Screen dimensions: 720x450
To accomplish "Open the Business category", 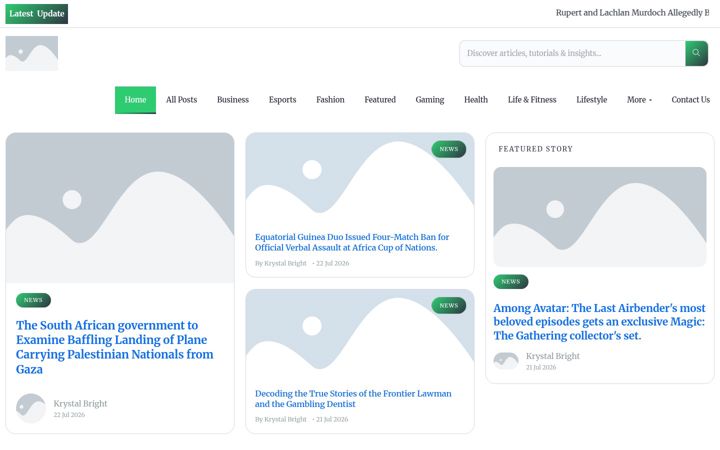I will coord(233,100).
